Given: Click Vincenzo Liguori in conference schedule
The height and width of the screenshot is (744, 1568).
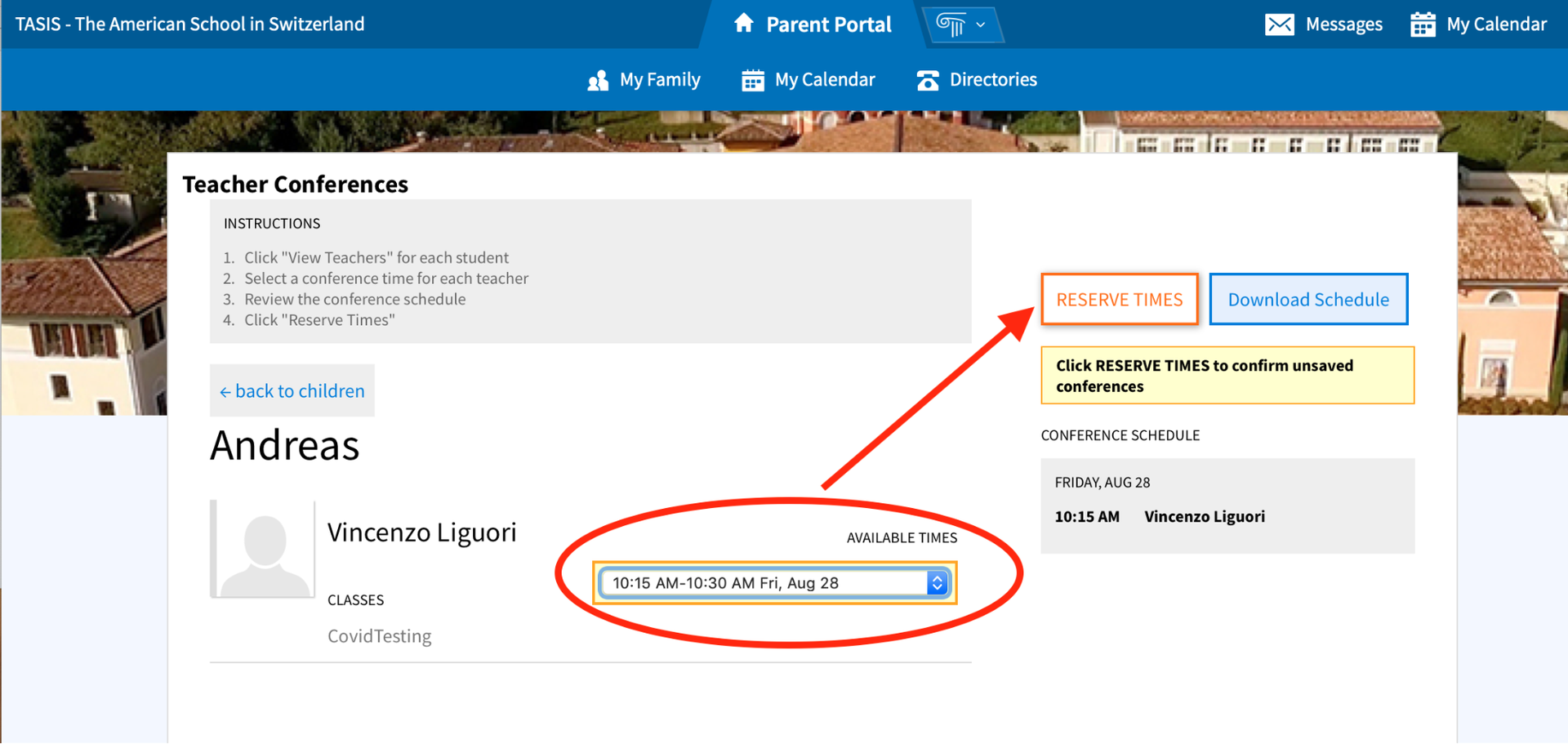Looking at the screenshot, I should click(1205, 517).
